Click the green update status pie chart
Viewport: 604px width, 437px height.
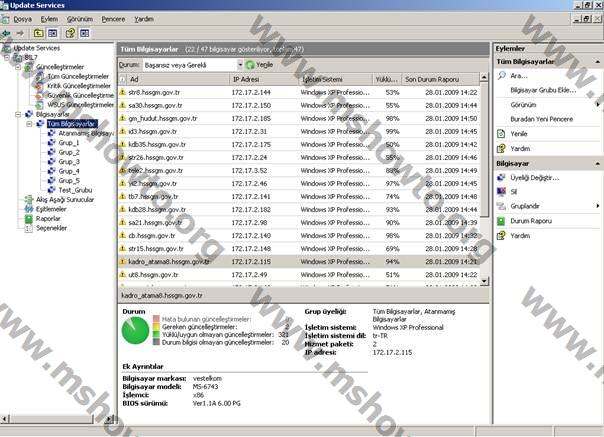click(x=135, y=330)
